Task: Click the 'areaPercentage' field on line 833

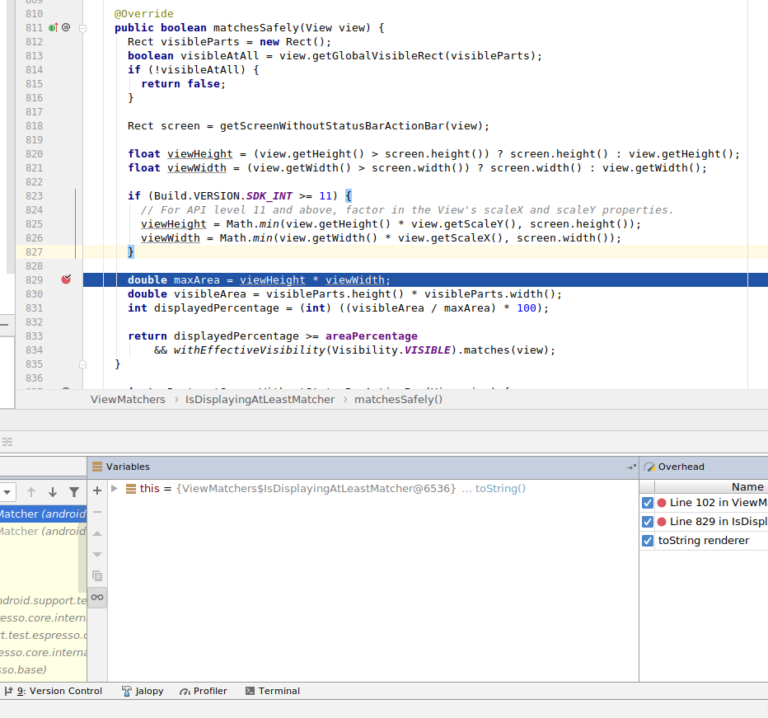Action: coord(371,336)
